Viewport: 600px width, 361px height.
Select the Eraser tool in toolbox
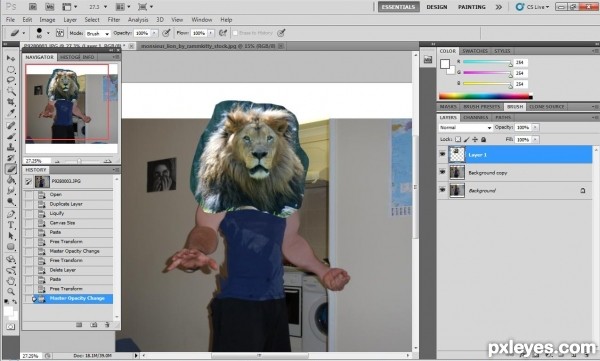tap(11, 169)
